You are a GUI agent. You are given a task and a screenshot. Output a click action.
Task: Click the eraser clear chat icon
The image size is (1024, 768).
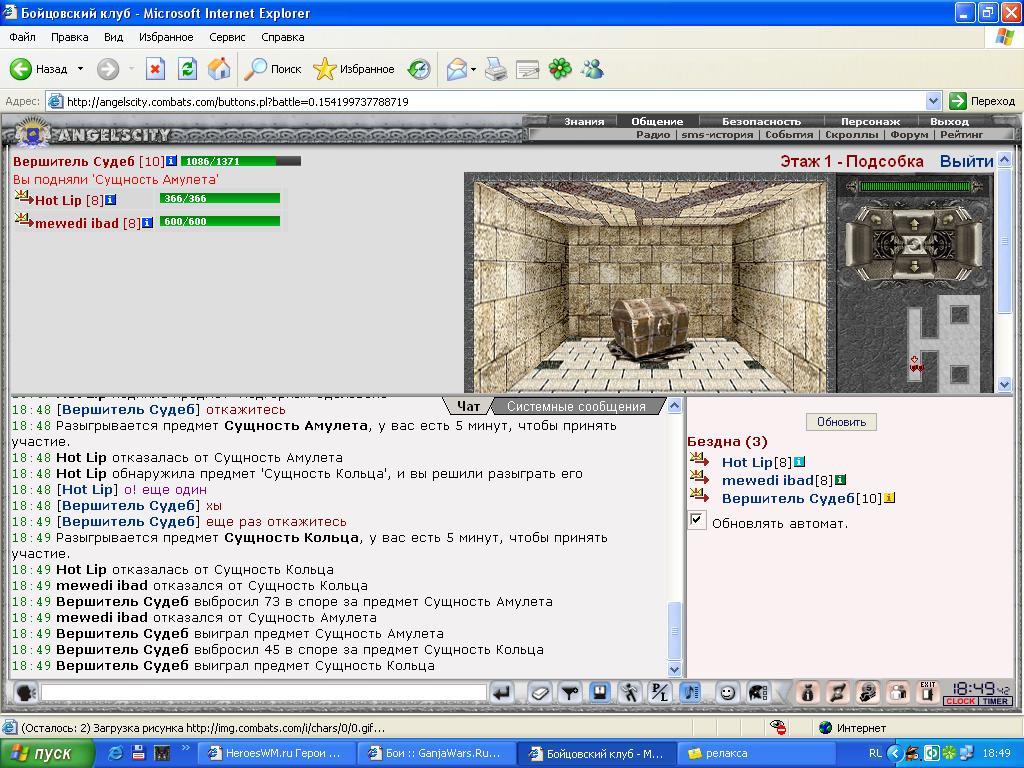[539, 693]
